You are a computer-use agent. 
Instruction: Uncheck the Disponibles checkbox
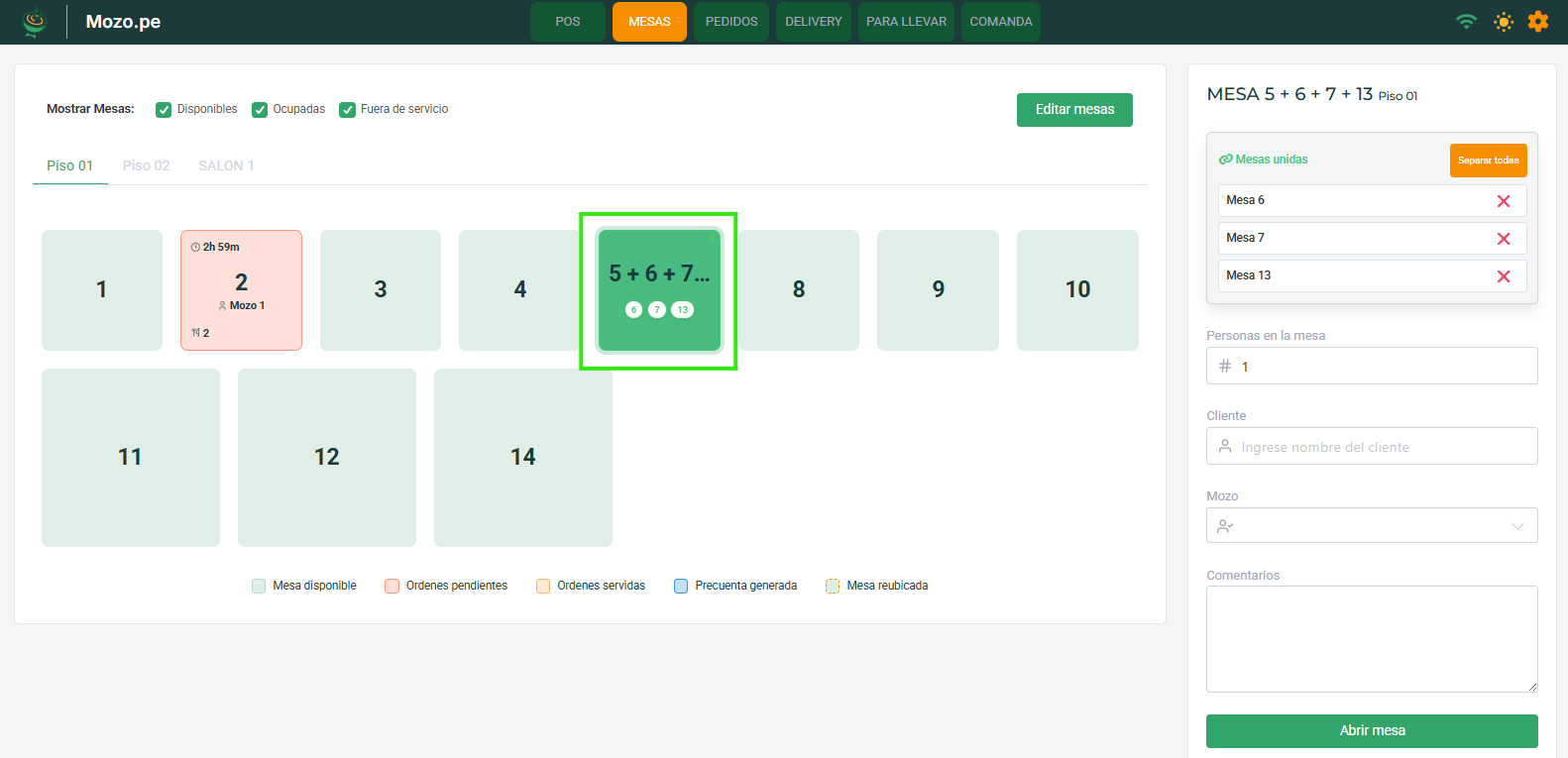pos(164,110)
